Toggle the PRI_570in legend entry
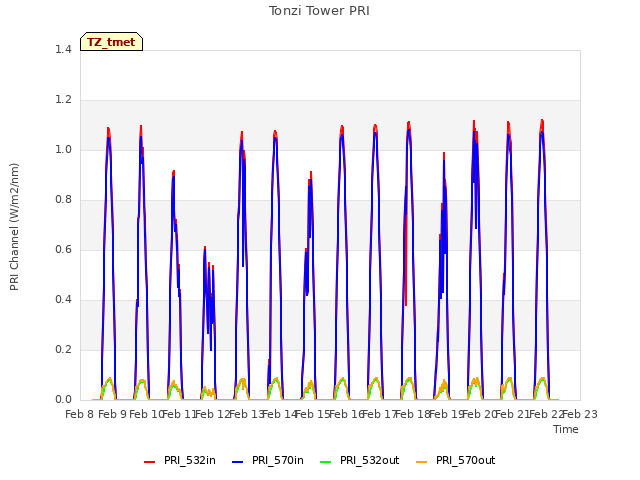Viewport: 640px width, 480px height. coord(268,461)
